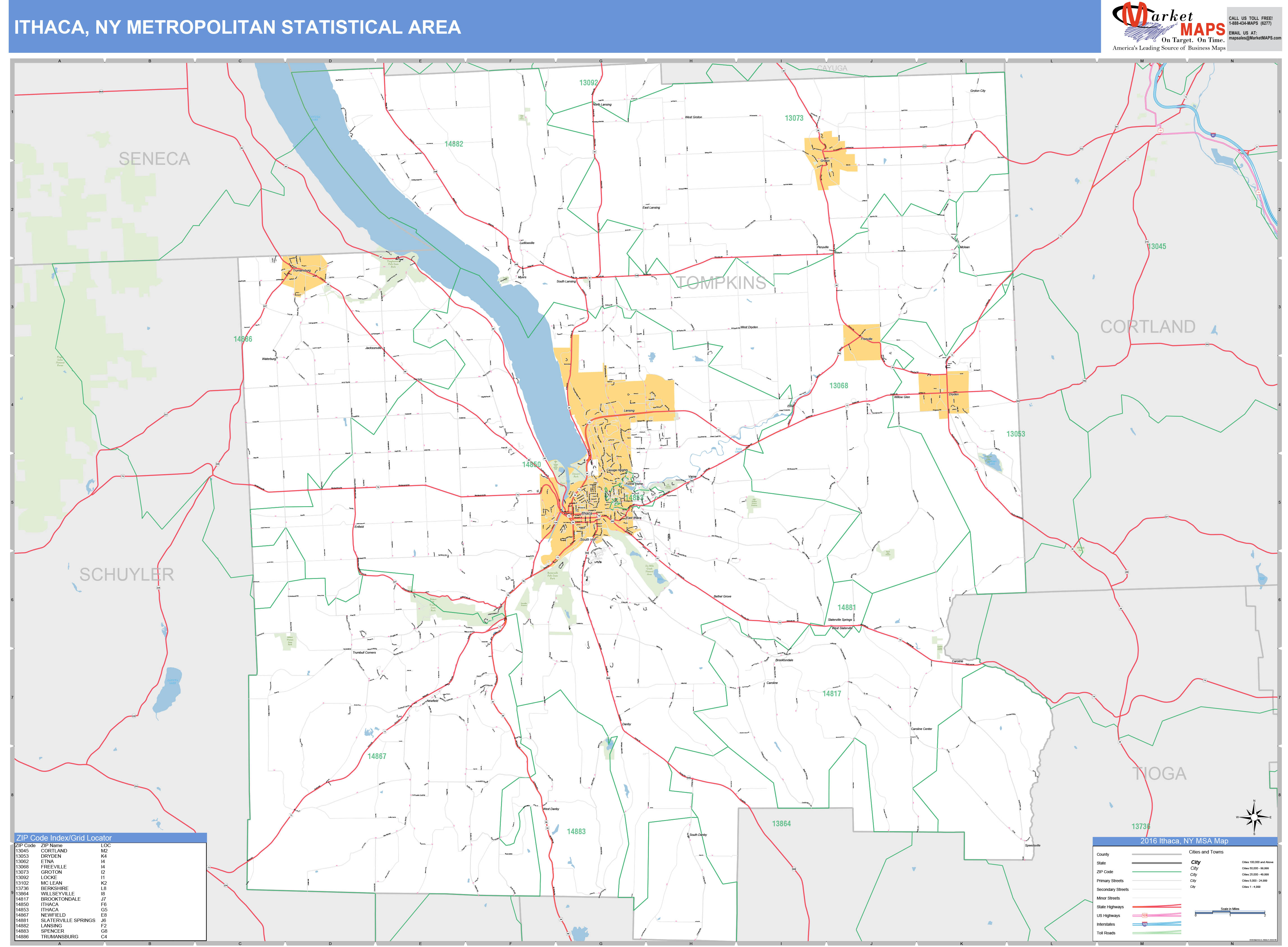Click the green 14882 ZIP label on the map
The image size is (1288, 947).
click(454, 144)
